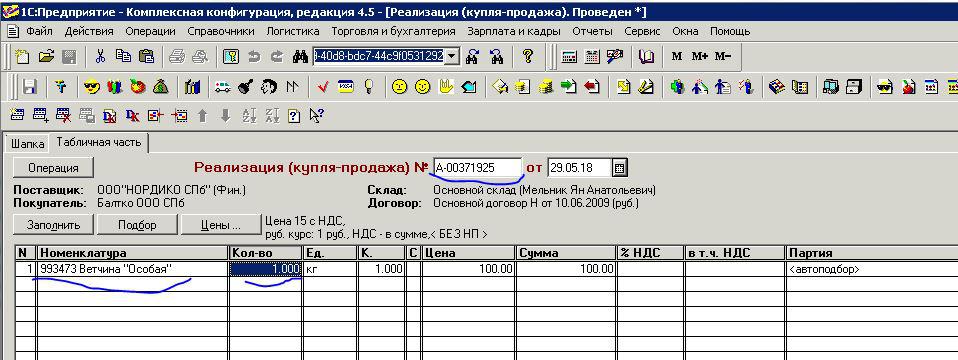Viewport: 958px width, 360px height.
Task: Click the Sort ascending A-Z icon
Action: 249,115
